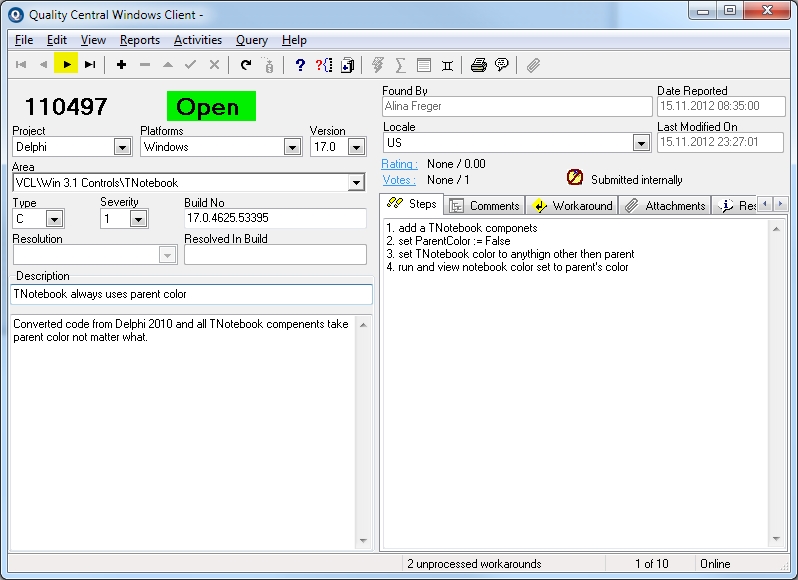The width and height of the screenshot is (798, 580).
Task: Open the File menu
Action: 24,40
